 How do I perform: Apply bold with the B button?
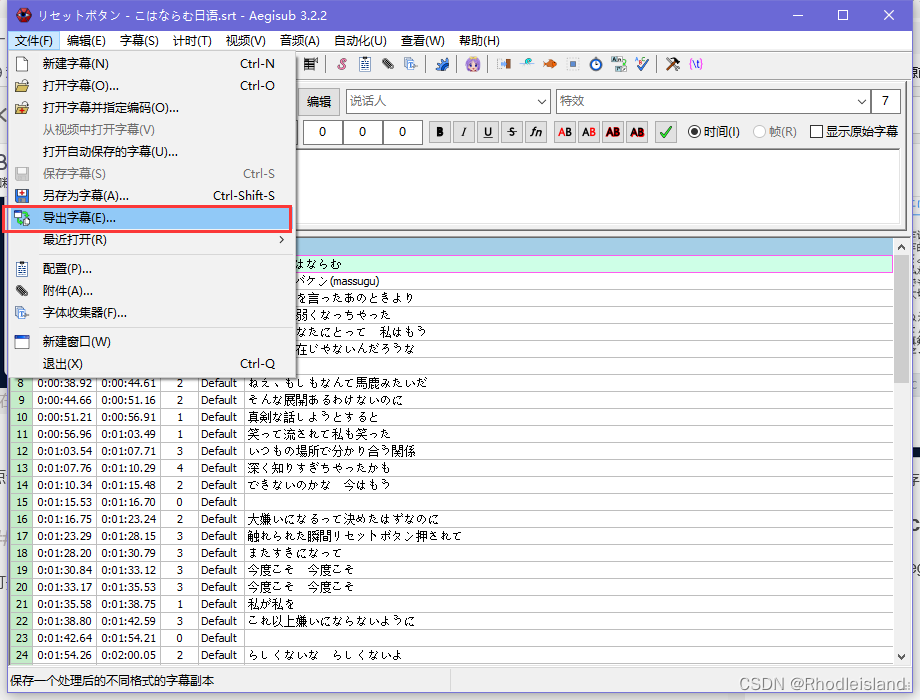(440, 132)
